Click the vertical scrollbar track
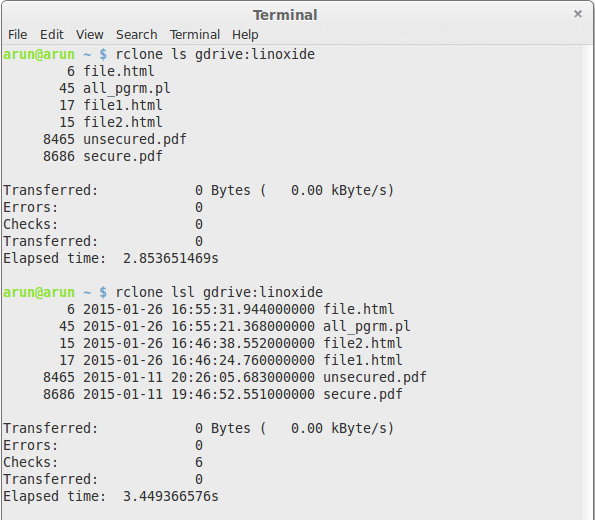This screenshot has height=520, width=595. [587, 282]
